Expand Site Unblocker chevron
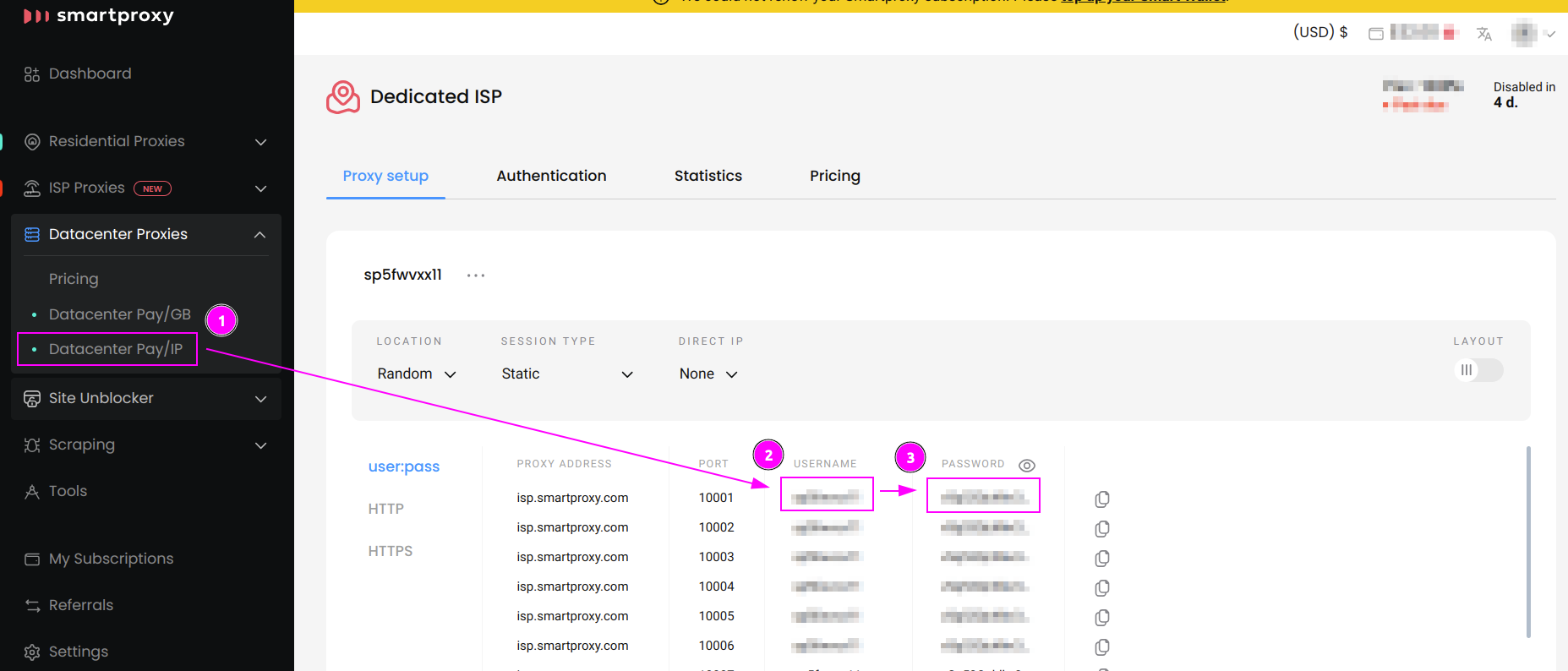 (261, 399)
